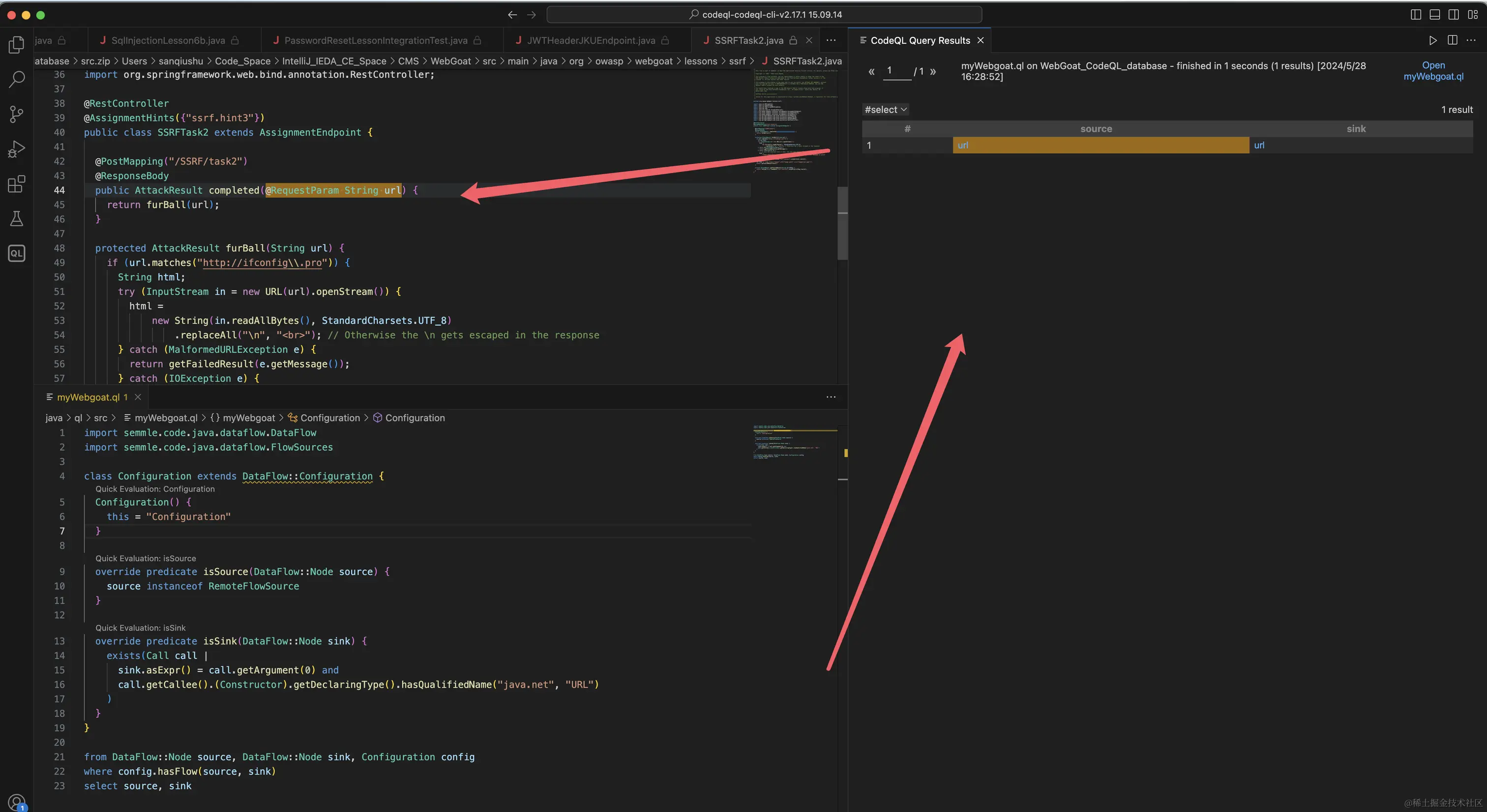Toggle secondary sidebar layout icon
The width and height of the screenshot is (1487, 812).
[1454, 14]
